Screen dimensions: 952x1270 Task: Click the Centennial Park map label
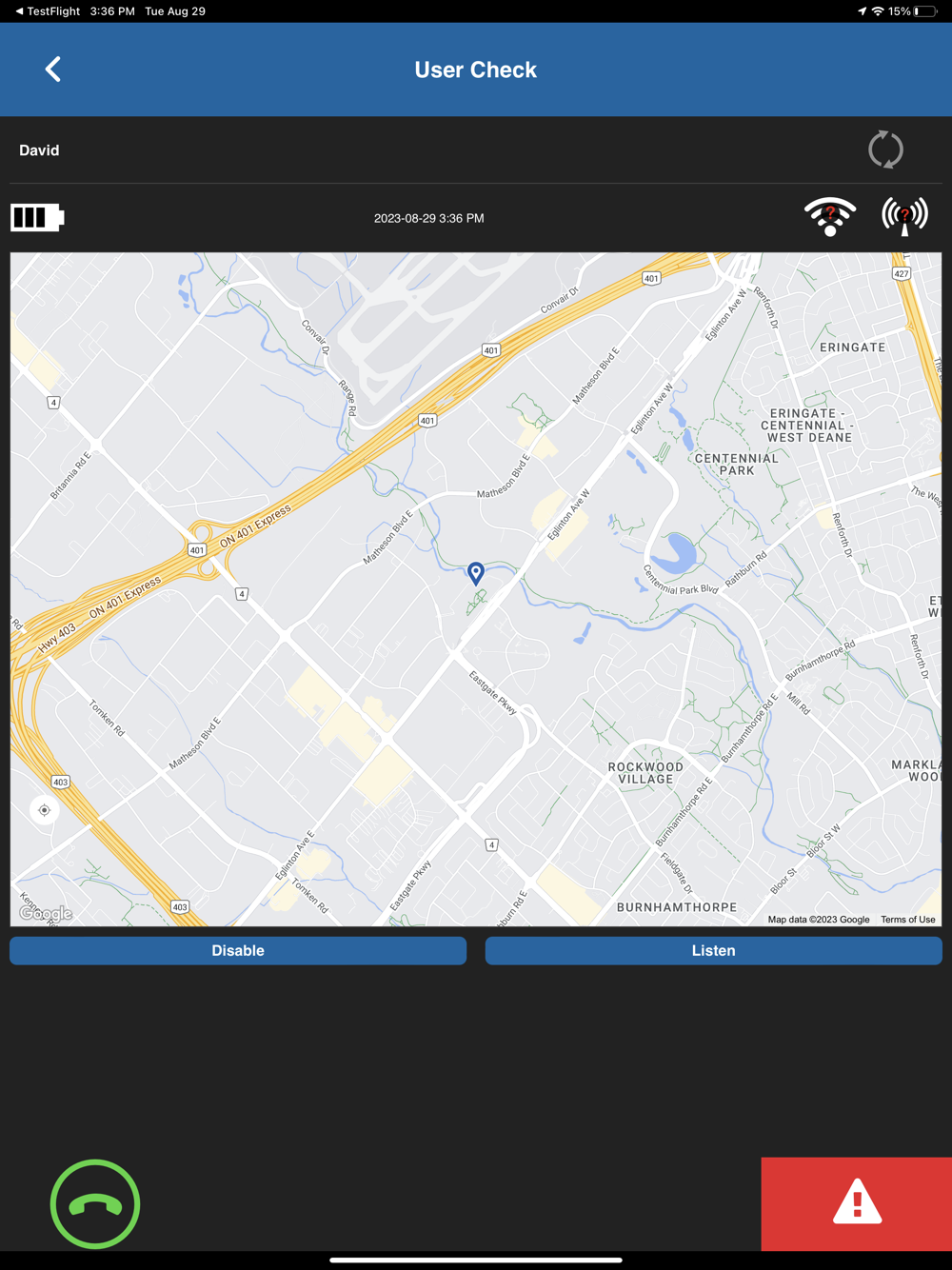(x=737, y=465)
